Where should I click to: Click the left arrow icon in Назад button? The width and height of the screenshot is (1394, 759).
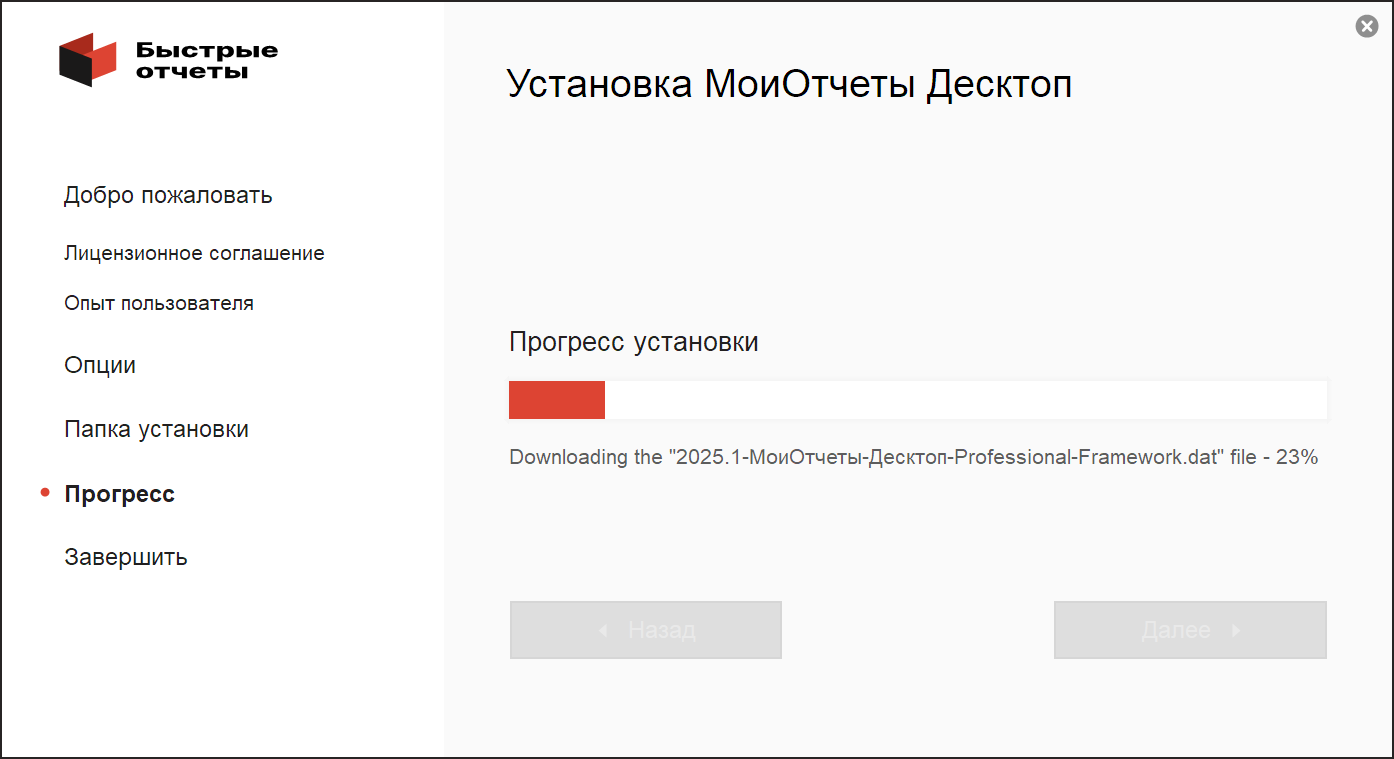[603, 631]
